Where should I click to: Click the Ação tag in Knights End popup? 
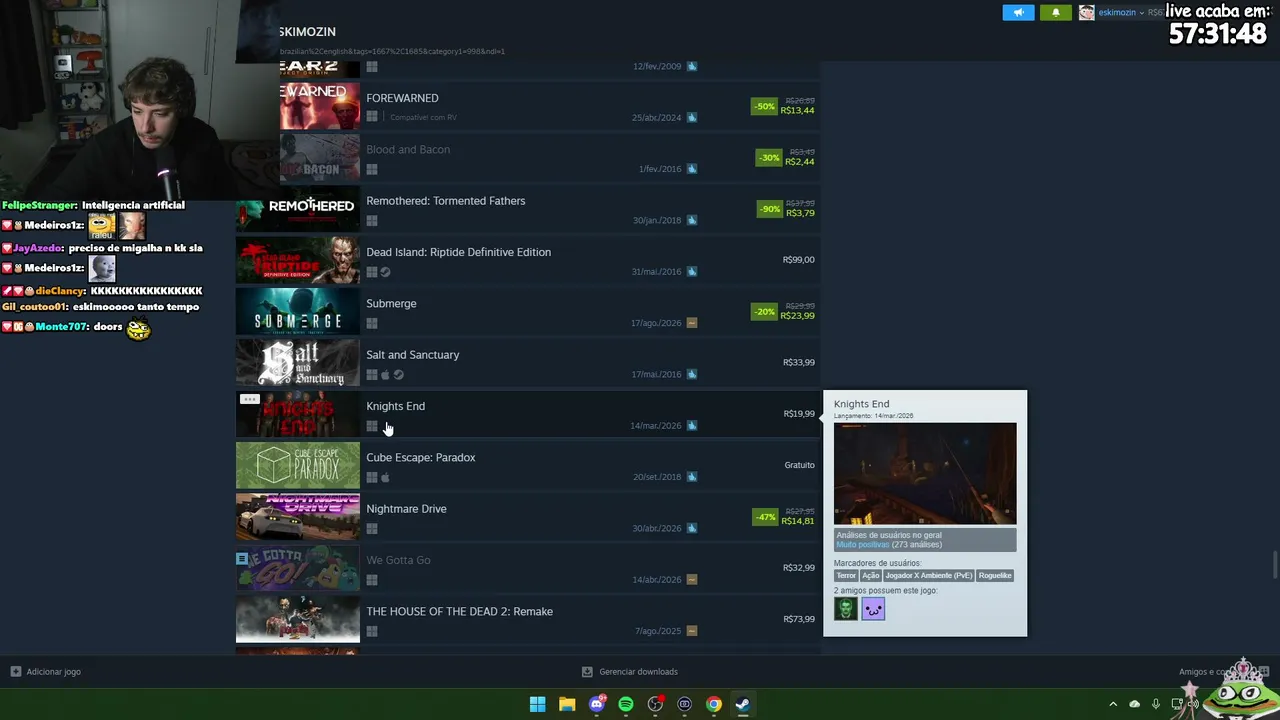pyautogui.click(x=871, y=576)
